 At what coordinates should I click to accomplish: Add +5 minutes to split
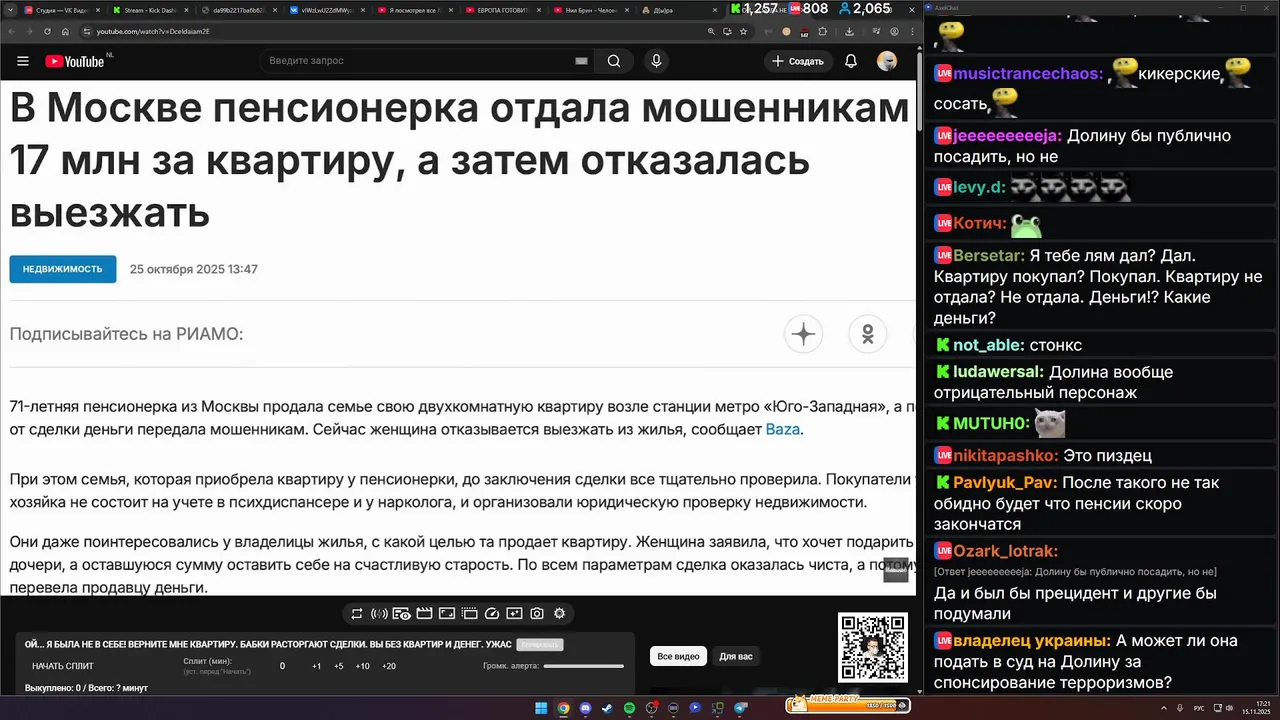tap(339, 666)
